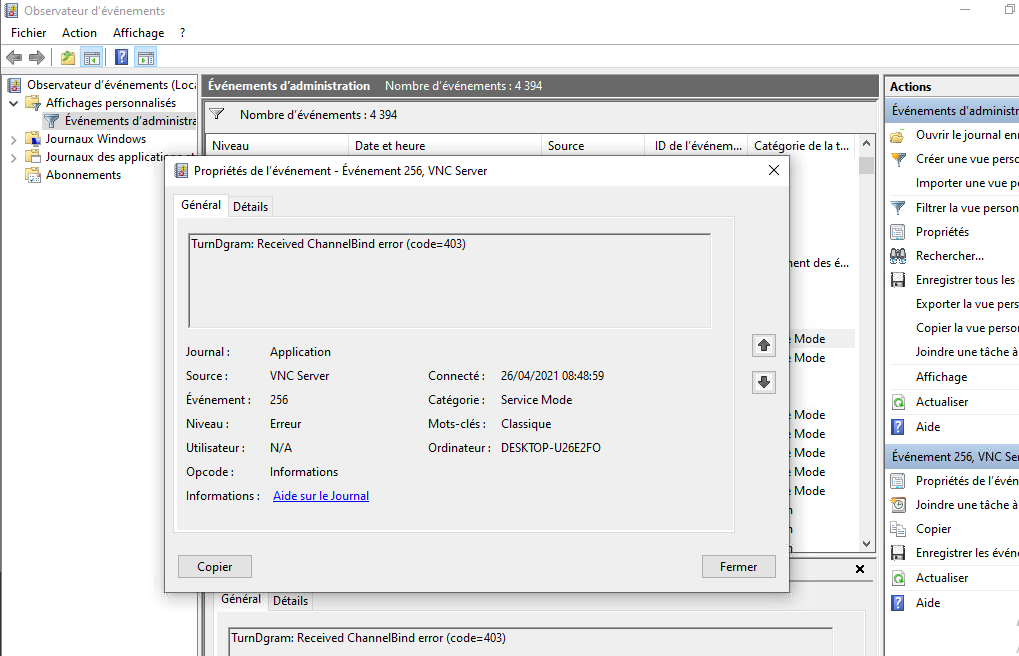
Task: Click 'Filtrer la vue personnalisée' action
Action: [x=966, y=208]
